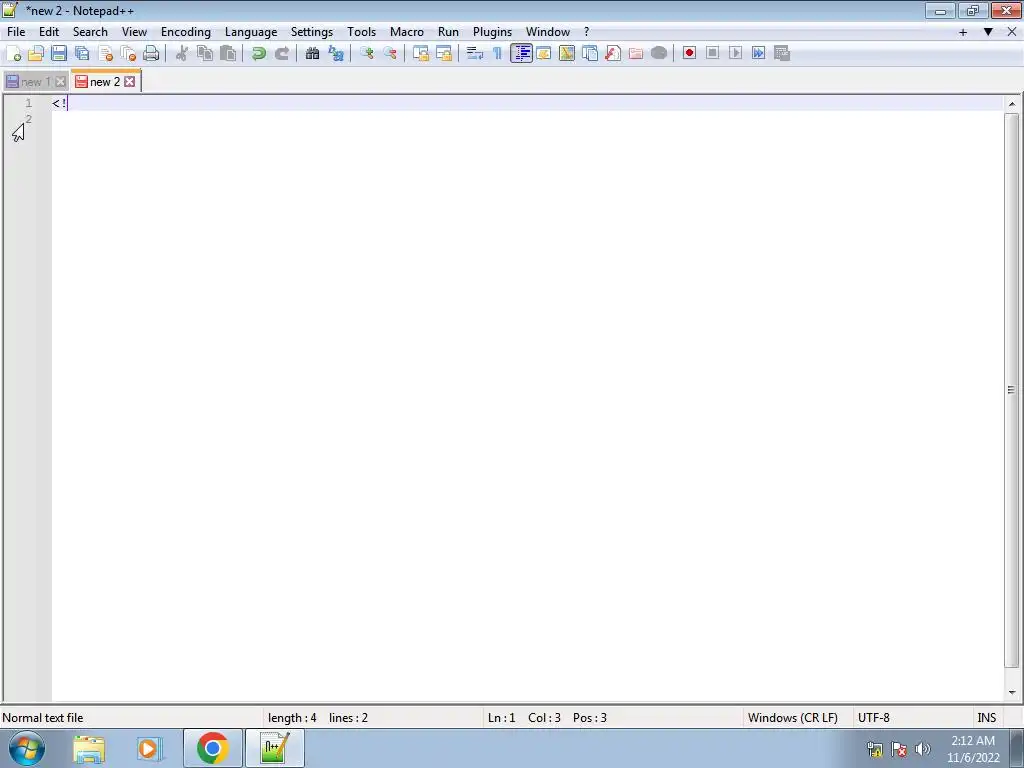
Task: Open the Edit menu
Action: pyautogui.click(x=49, y=32)
